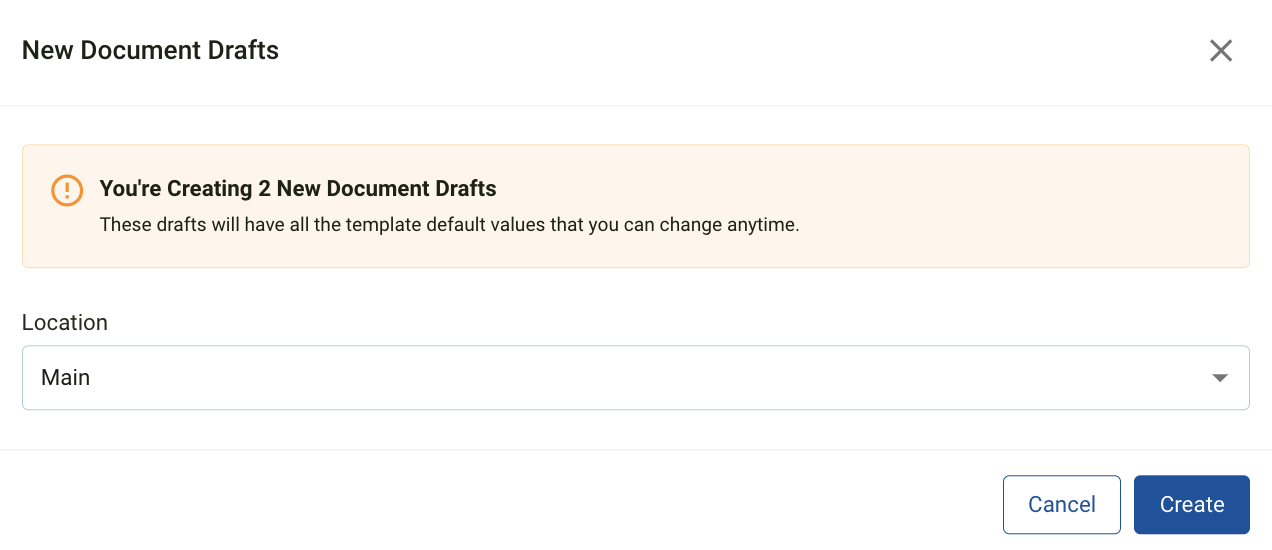
Task: Dismiss dialog using the X icon
Action: (x=1220, y=51)
